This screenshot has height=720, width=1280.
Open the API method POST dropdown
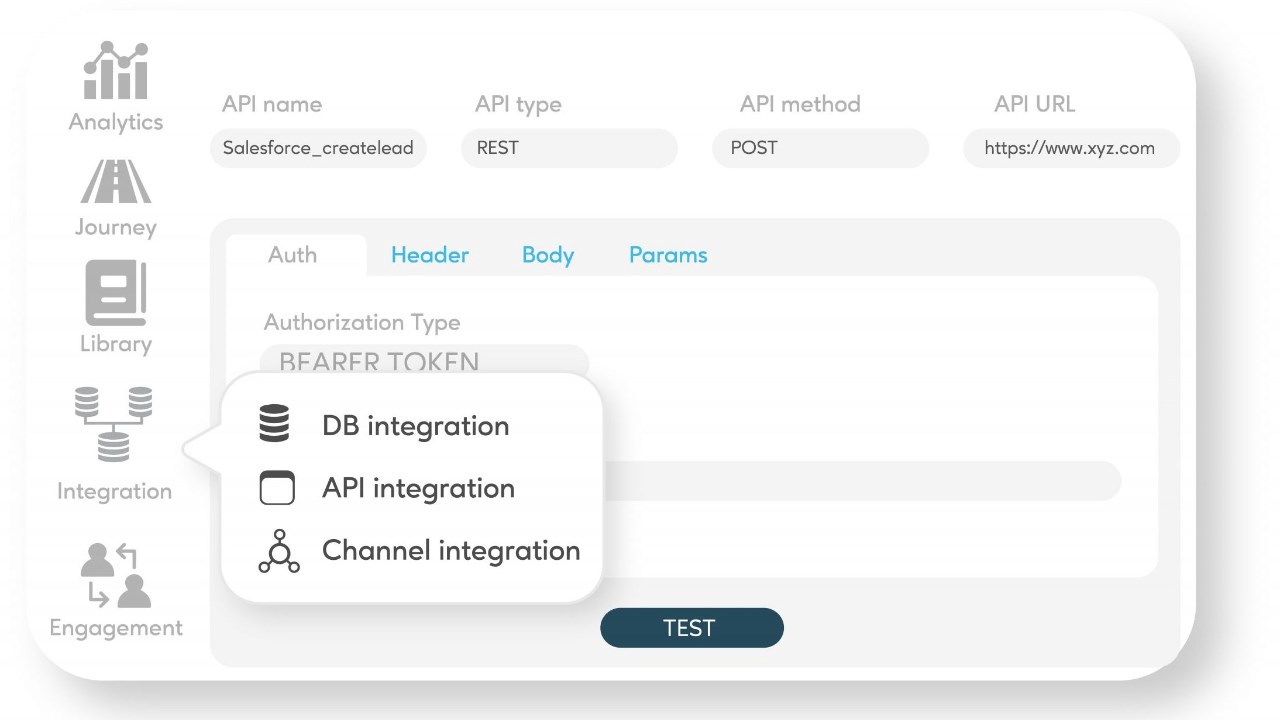[x=820, y=148]
